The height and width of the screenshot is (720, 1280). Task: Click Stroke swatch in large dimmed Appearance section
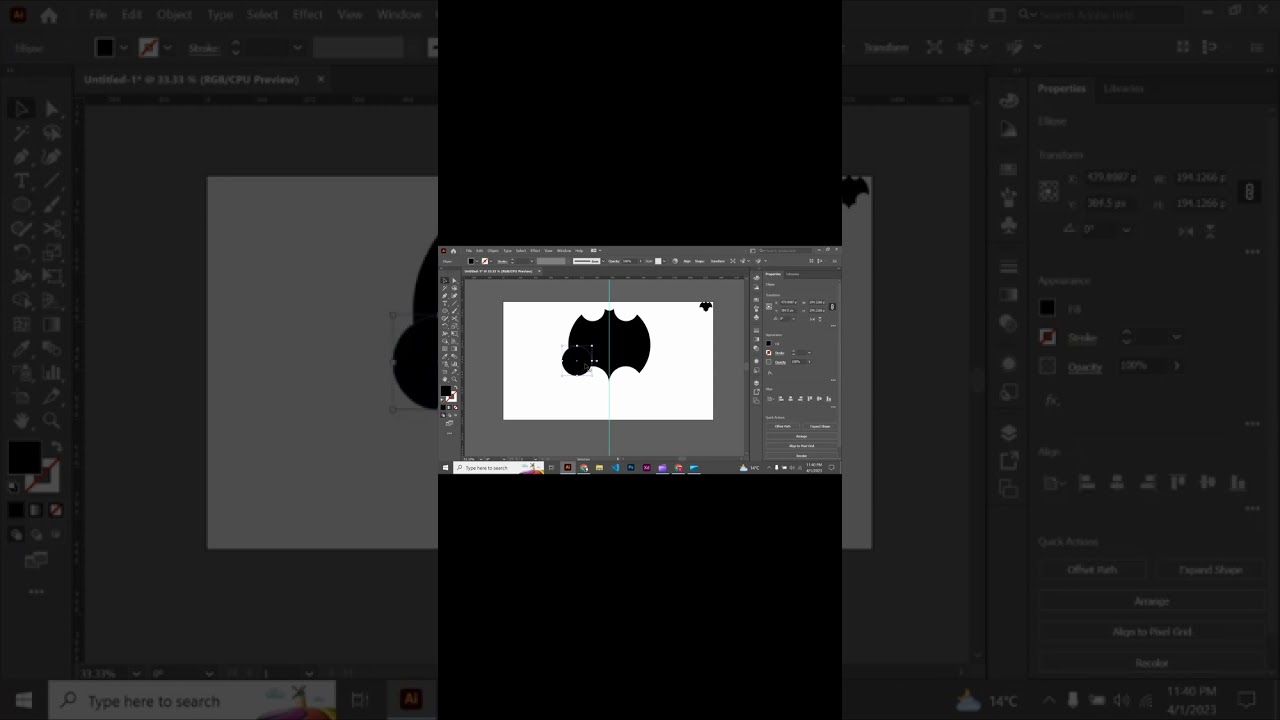1047,337
